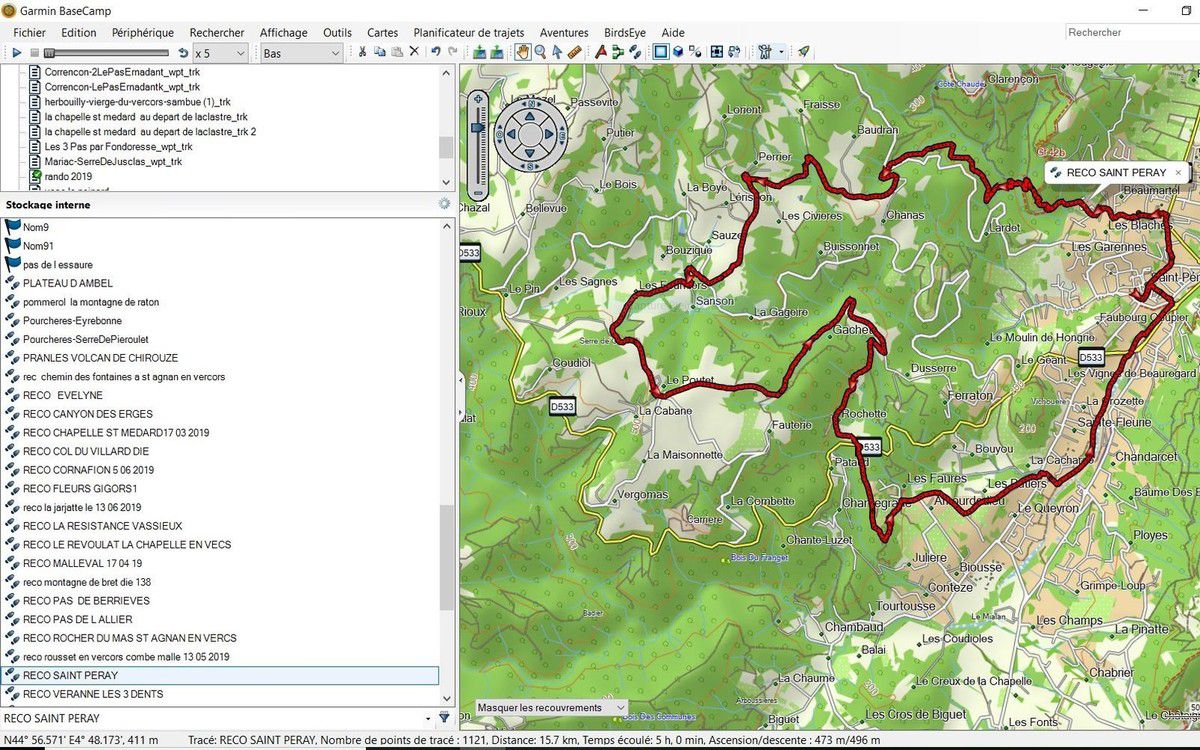Click the Cut scissors icon
Screen dimensions: 1200x750
(362, 52)
